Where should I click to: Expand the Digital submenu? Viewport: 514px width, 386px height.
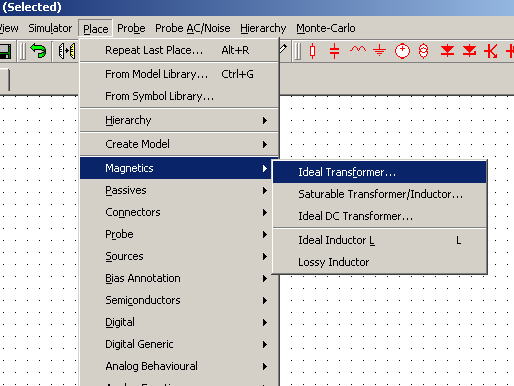tap(179, 322)
